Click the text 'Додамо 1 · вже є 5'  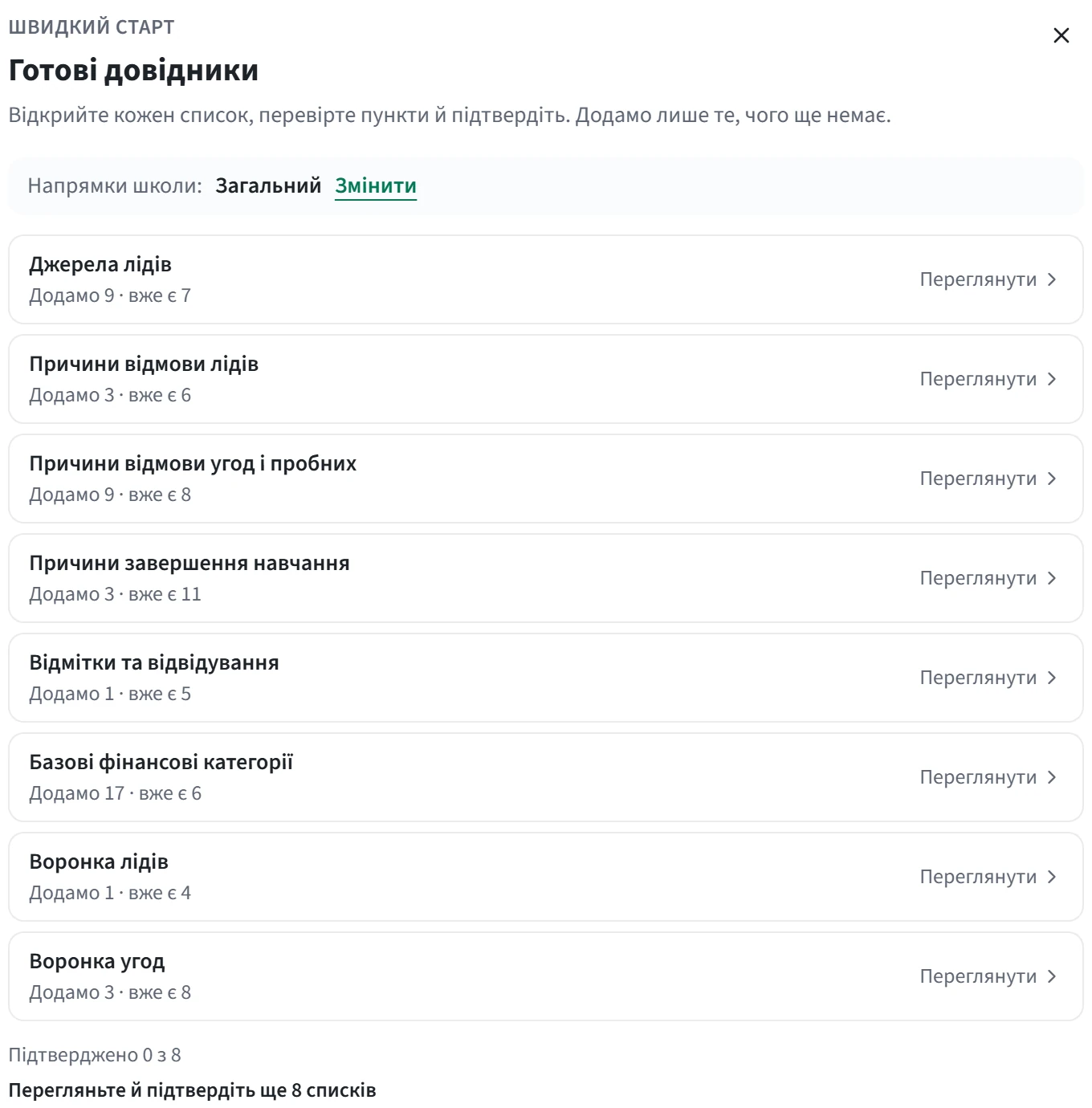(110, 694)
